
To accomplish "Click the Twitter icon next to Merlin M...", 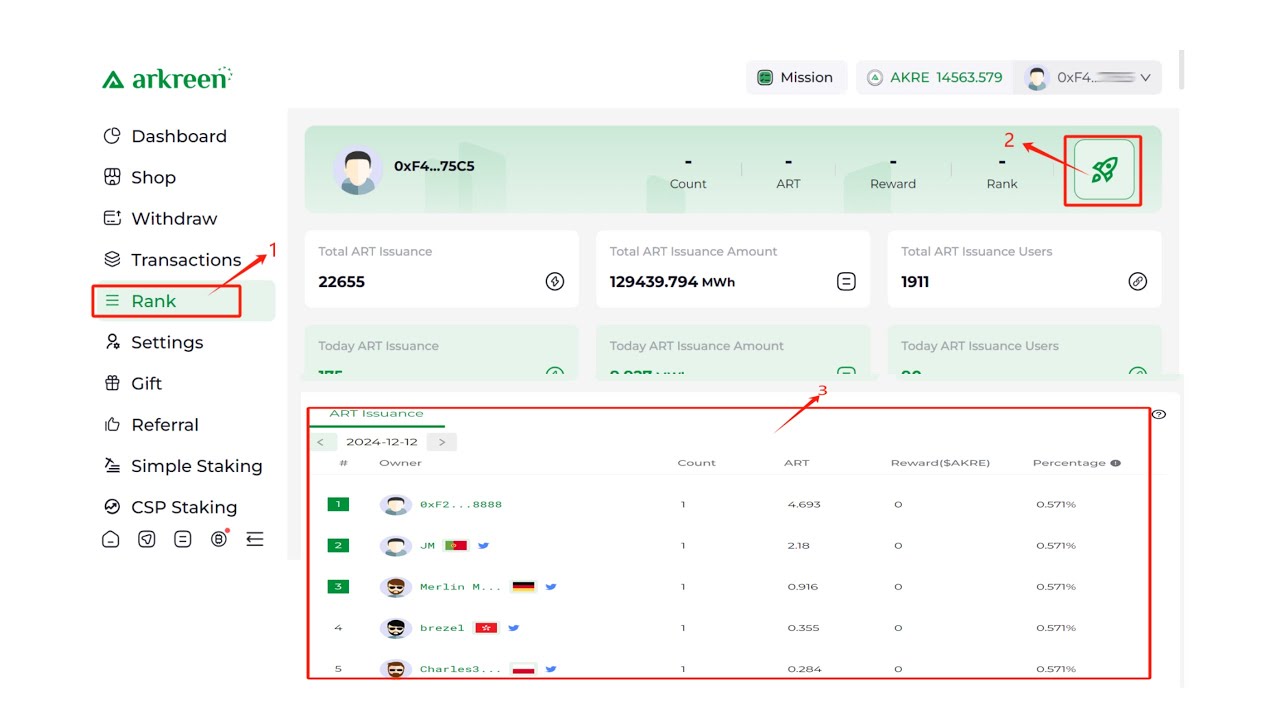I will point(551,587).
